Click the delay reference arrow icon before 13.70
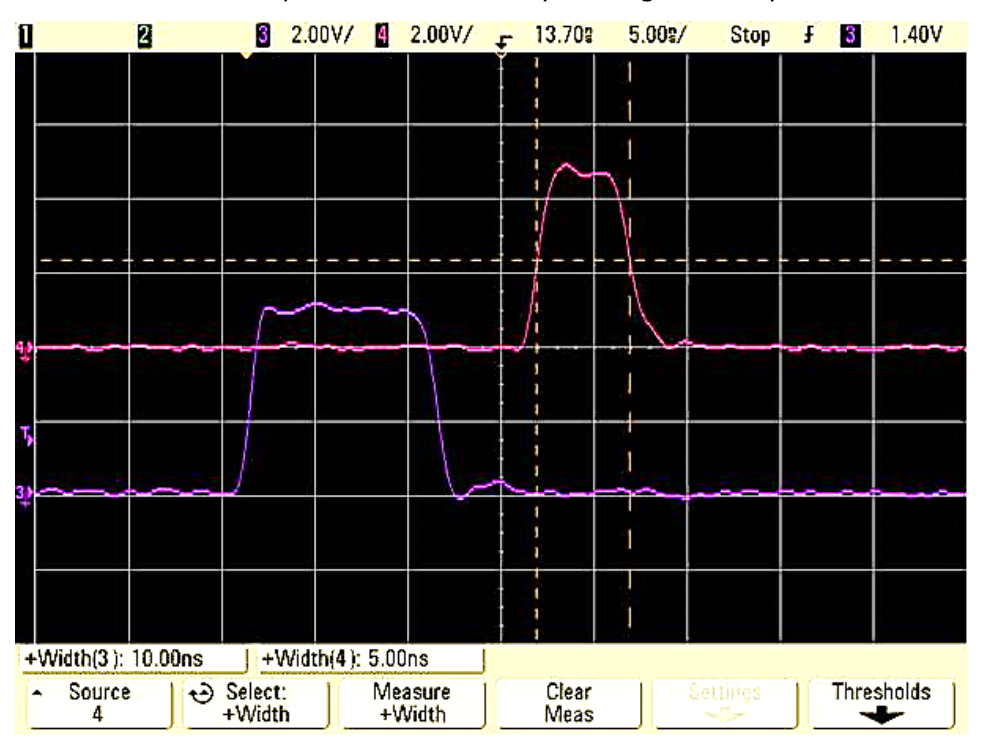The image size is (990, 750). pos(503,42)
